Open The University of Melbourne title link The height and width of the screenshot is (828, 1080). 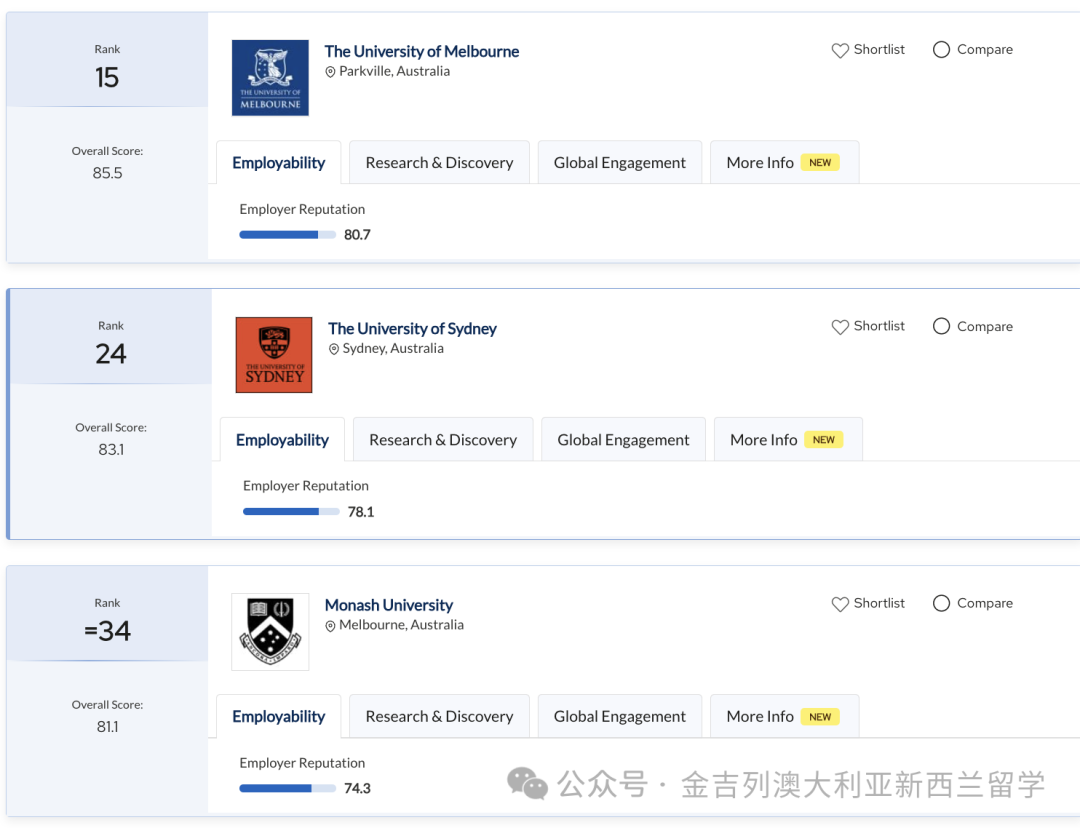click(421, 51)
